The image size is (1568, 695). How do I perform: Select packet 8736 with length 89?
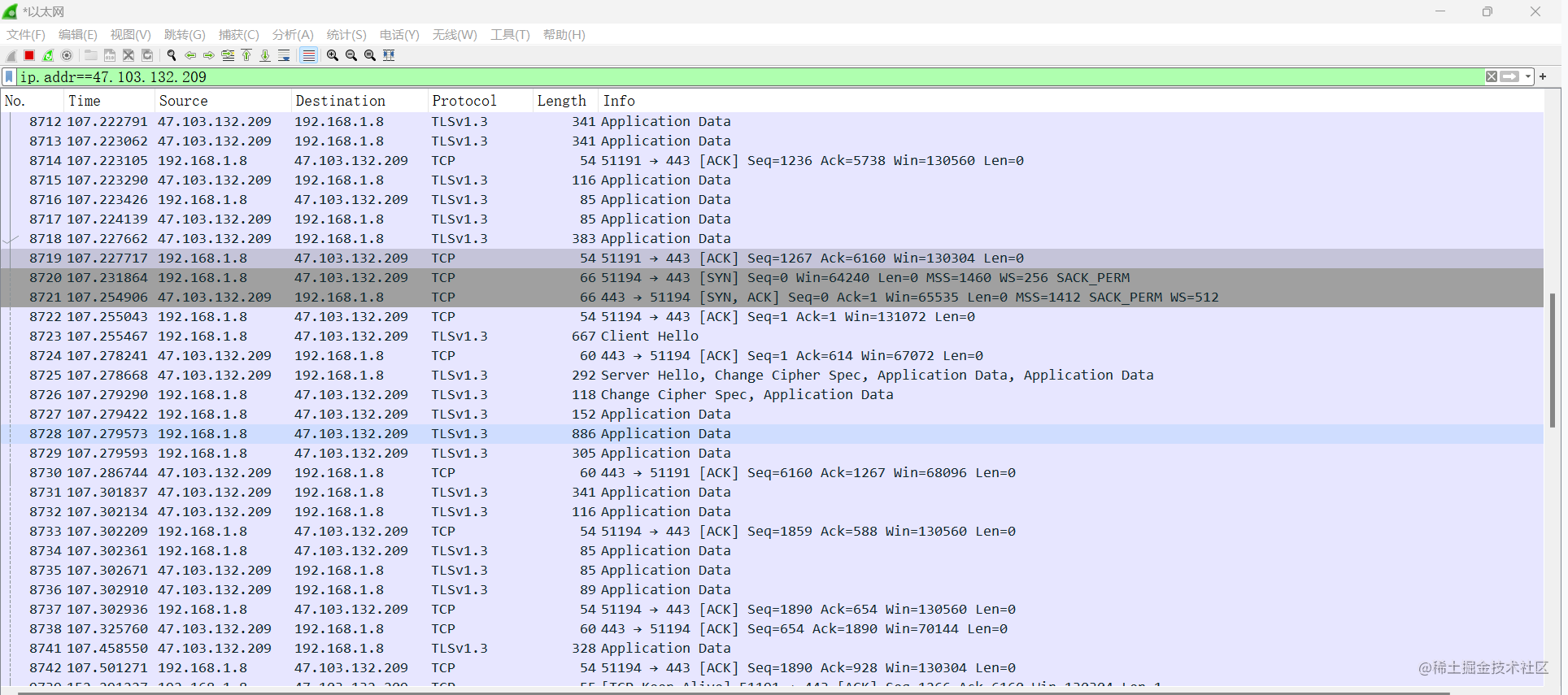(x=772, y=590)
